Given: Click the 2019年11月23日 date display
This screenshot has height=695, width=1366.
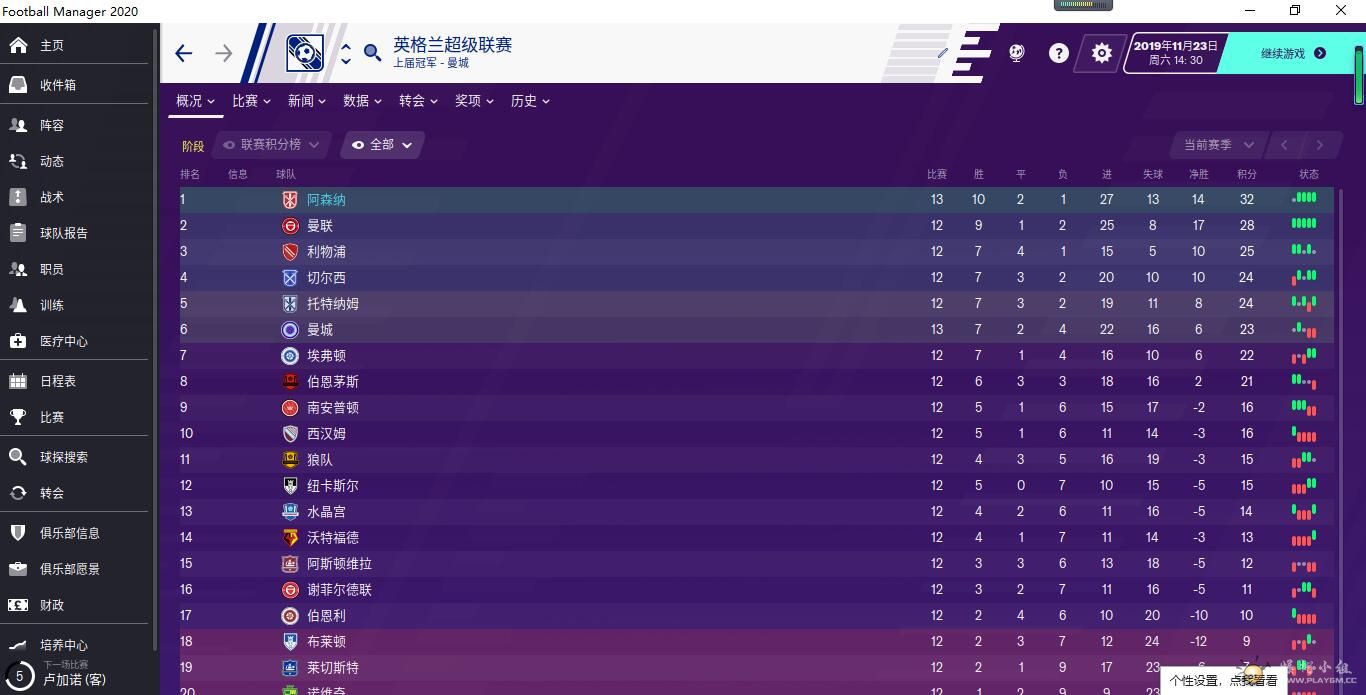Looking at the screenshot, I should click(1175, 53).
